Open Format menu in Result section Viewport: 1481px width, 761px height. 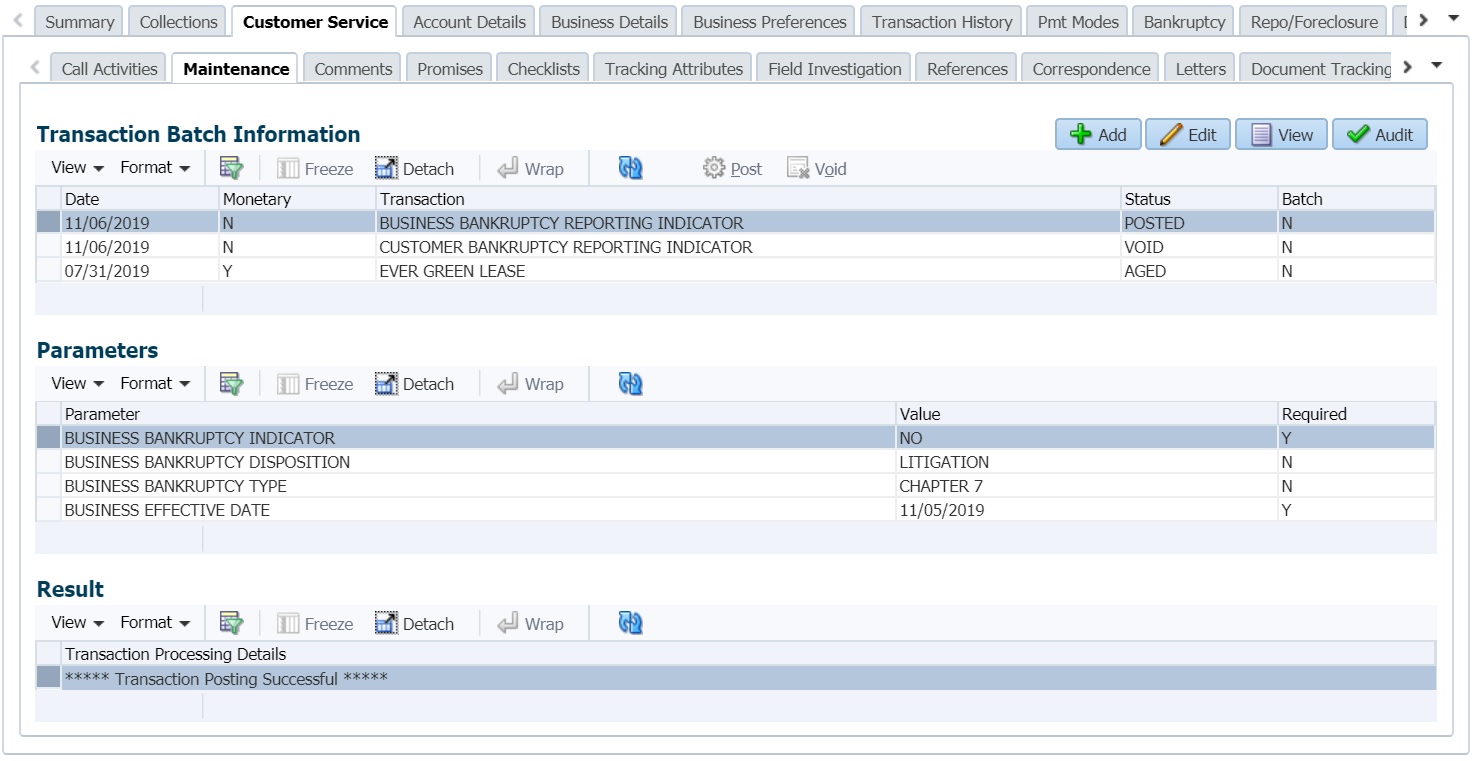155,623
